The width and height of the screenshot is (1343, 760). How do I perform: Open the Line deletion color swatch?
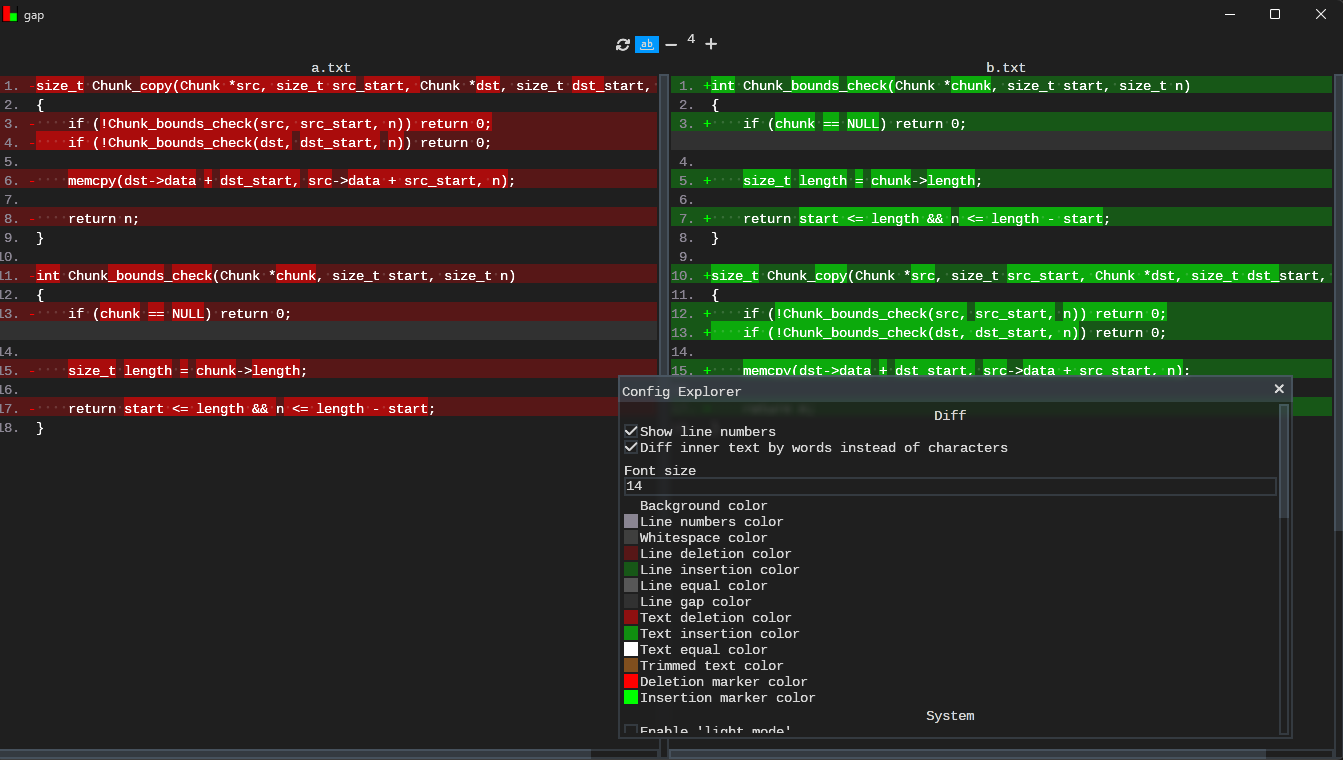point(631,553)
